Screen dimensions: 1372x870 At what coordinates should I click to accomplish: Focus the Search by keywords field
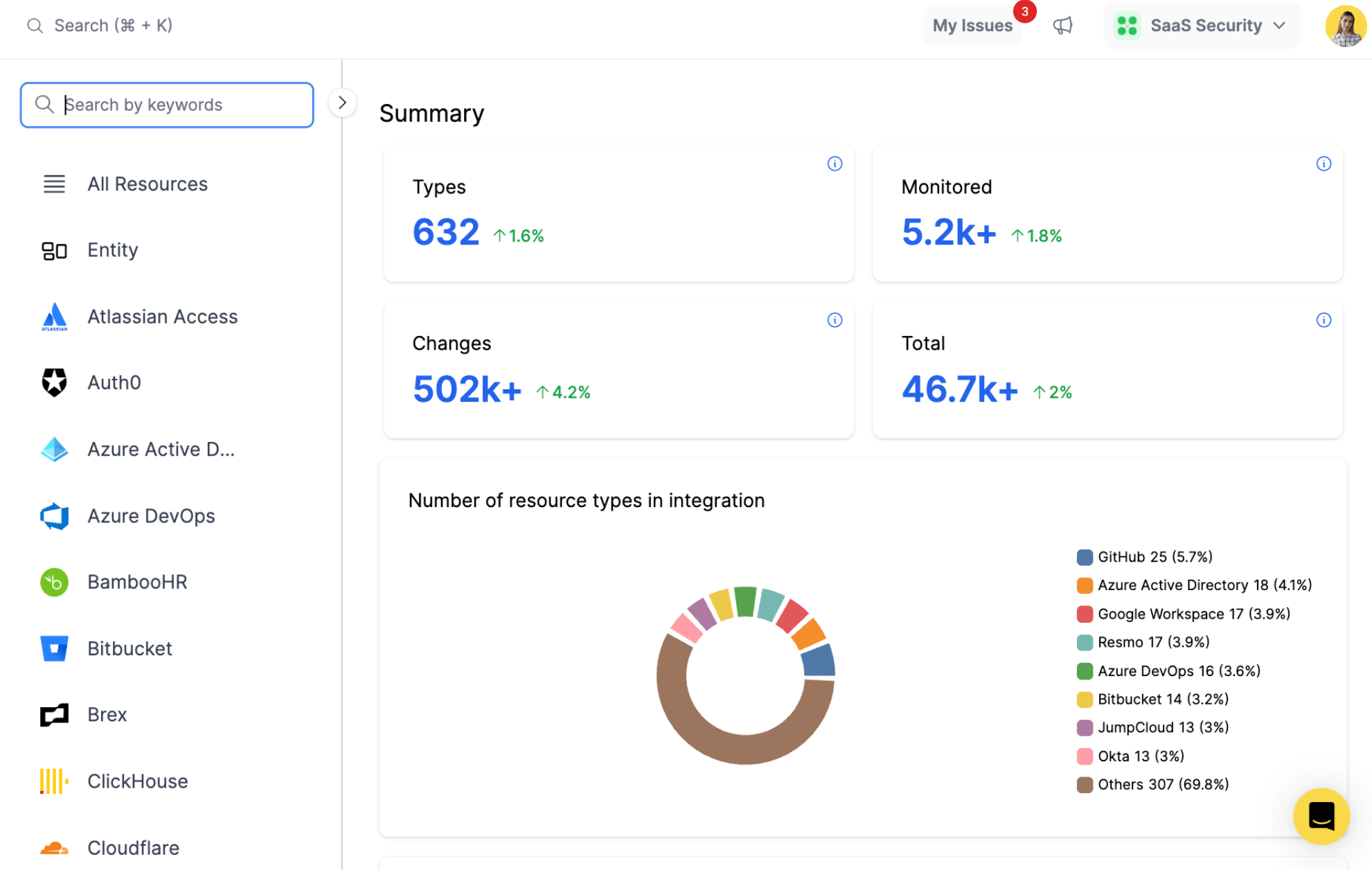(x=167, y=105)
